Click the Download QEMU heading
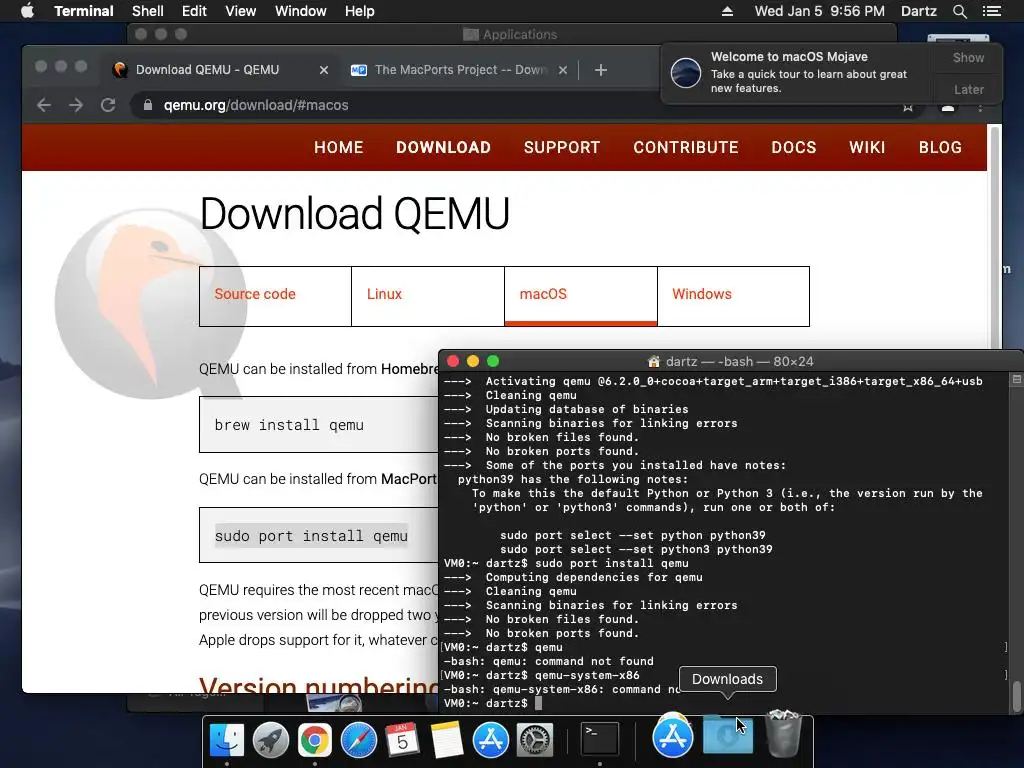Viewport: 1024px width, 768px height. pyautogui.click(x=355, y=214)
